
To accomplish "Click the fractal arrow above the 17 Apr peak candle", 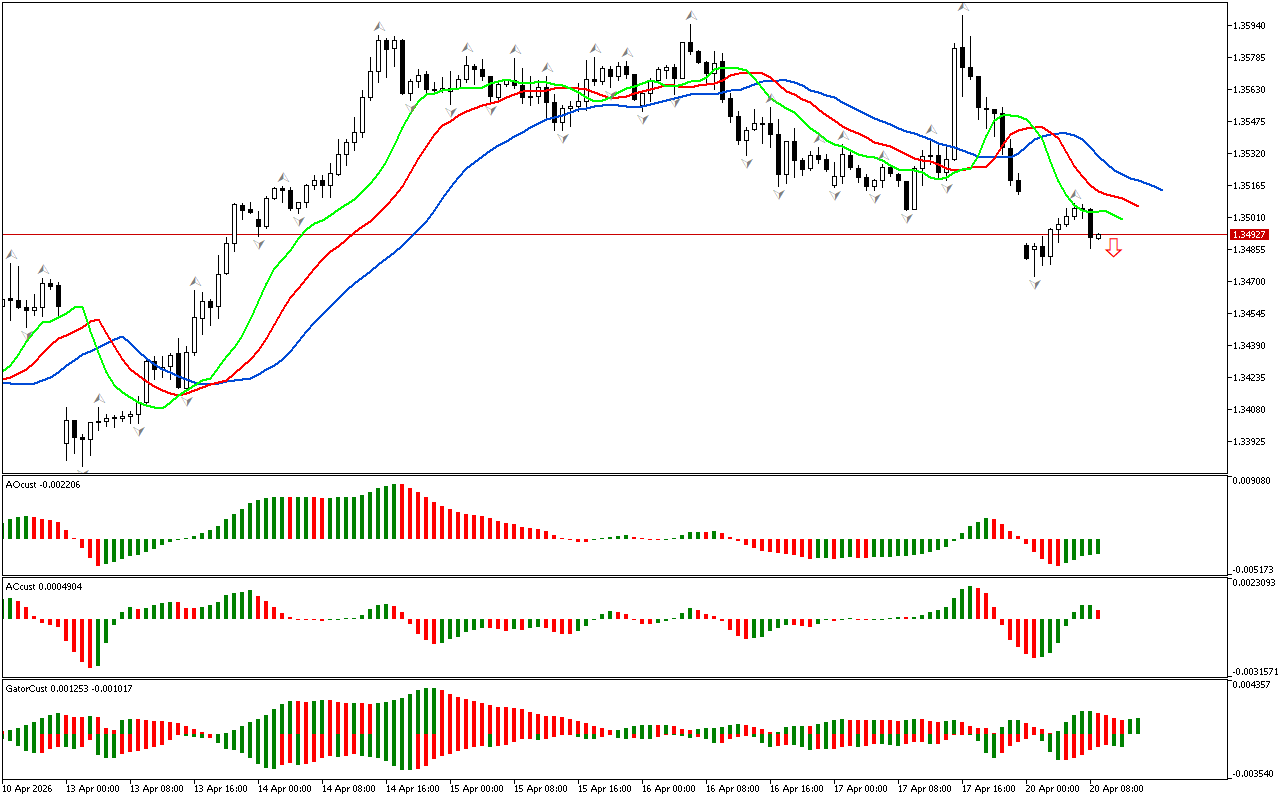I will coord(962,8).
